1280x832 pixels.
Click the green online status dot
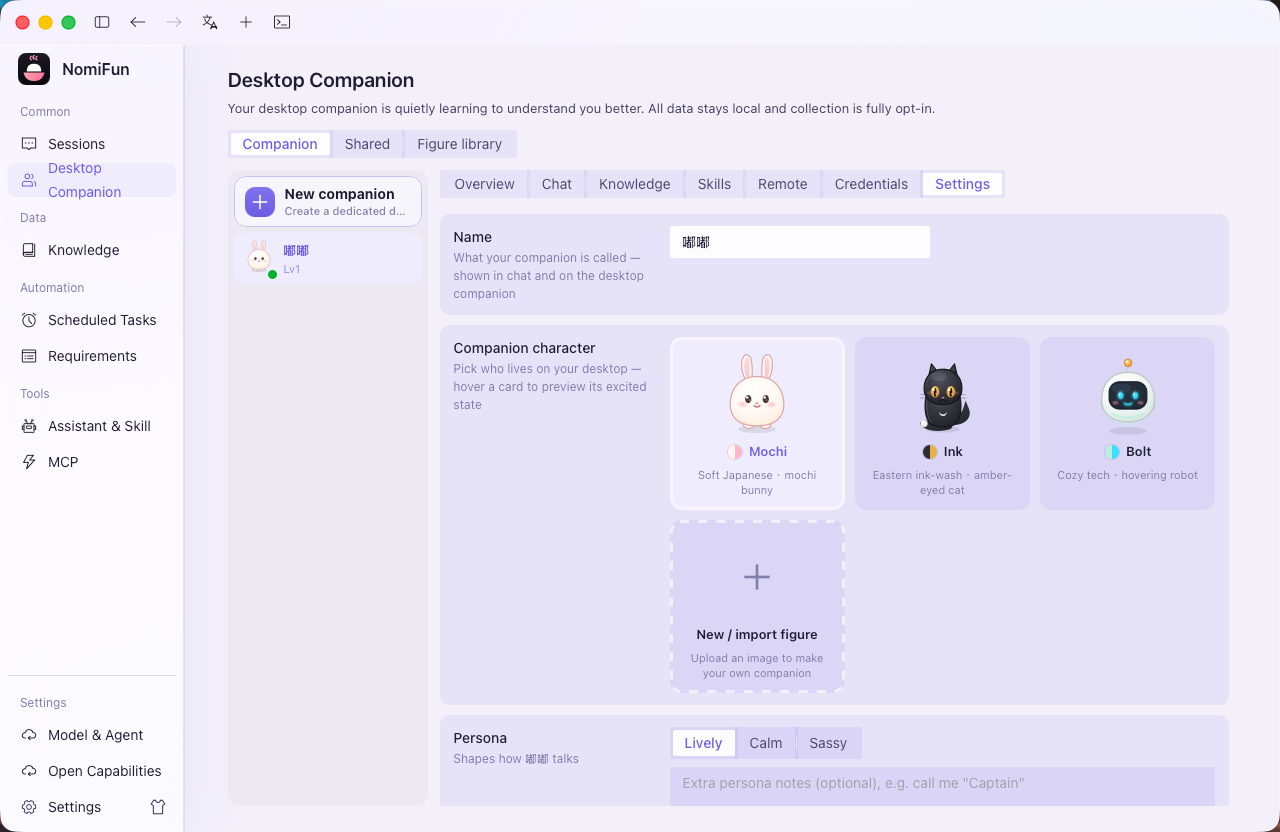(x=272, y=274)
